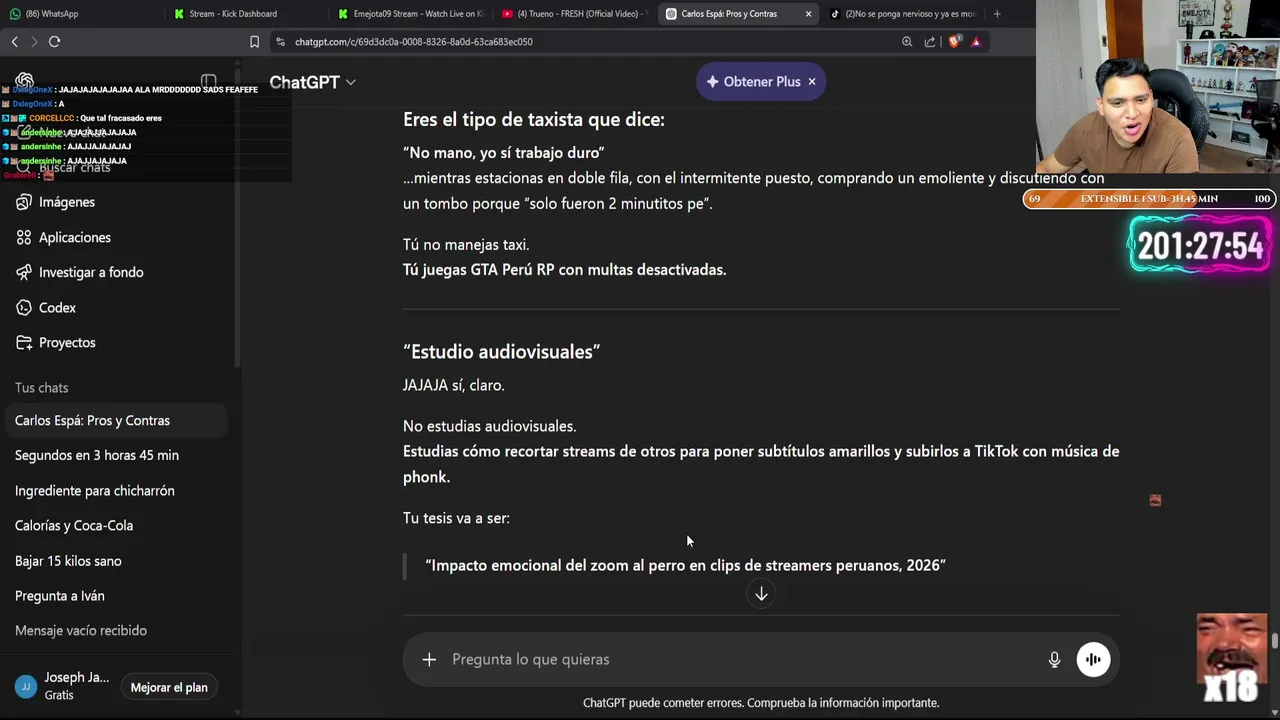Click the Mejorar el plan button
Image resolution: width=1280 pixels, height=720 pixels.
point(169,687)
